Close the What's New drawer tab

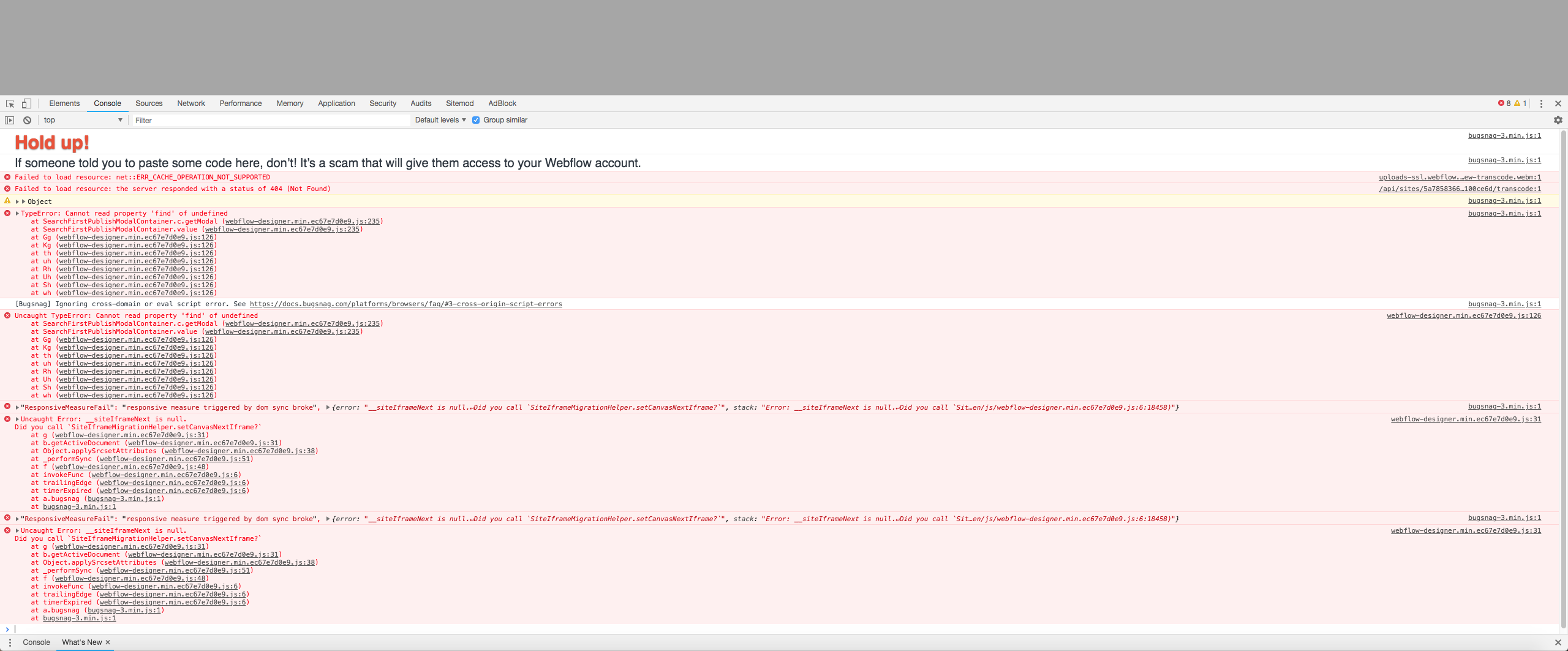108,642
